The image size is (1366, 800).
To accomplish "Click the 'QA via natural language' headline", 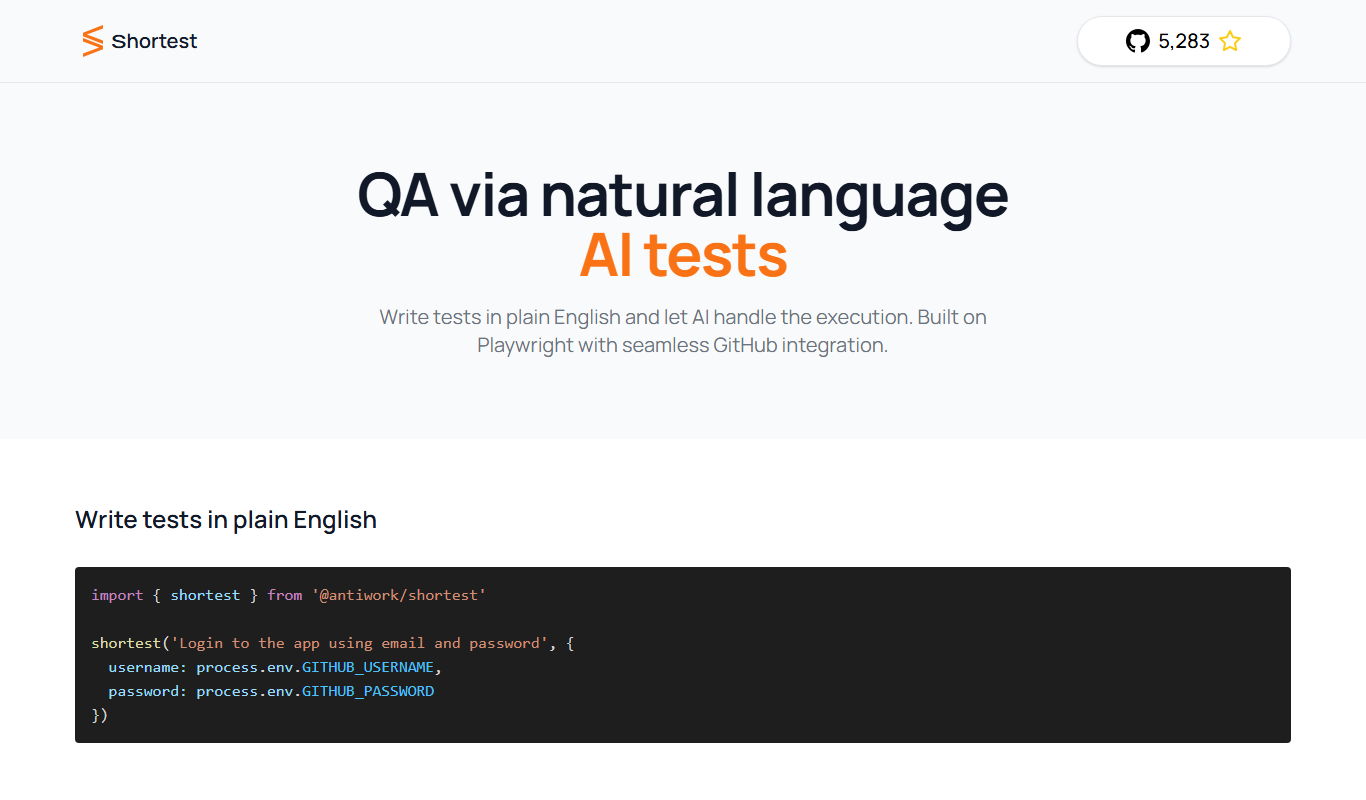I will [x=683, y=194].
